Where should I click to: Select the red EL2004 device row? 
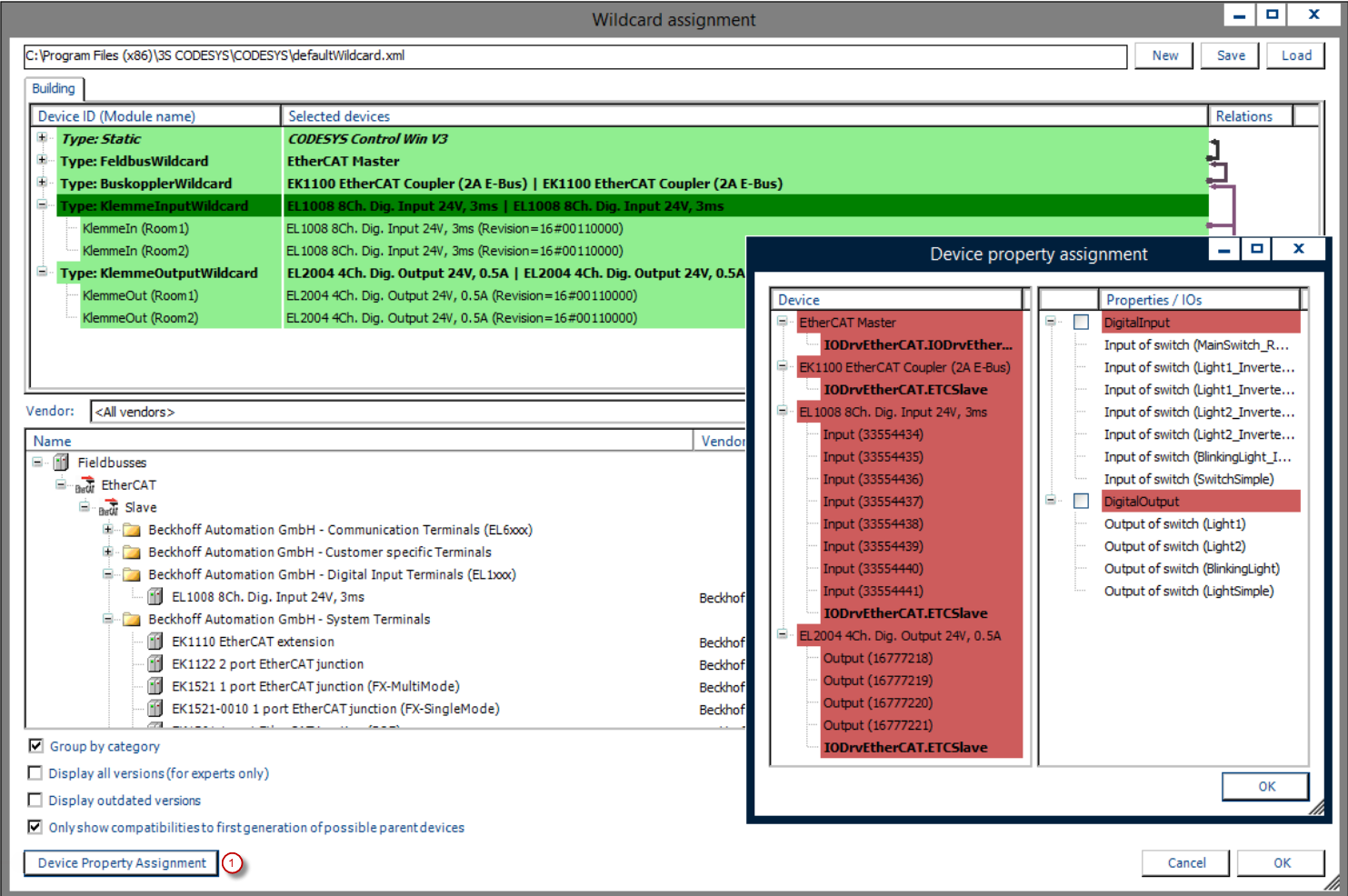(899, 636)
